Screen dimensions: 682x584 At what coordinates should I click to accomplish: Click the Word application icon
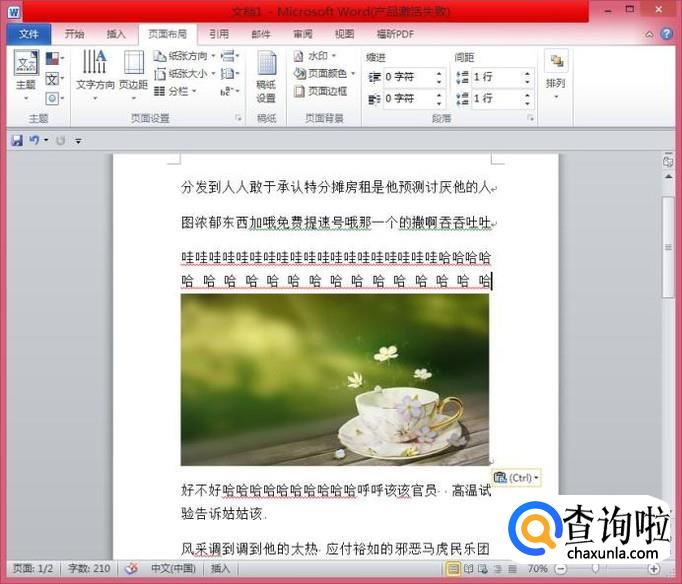(x=14, y=12)
